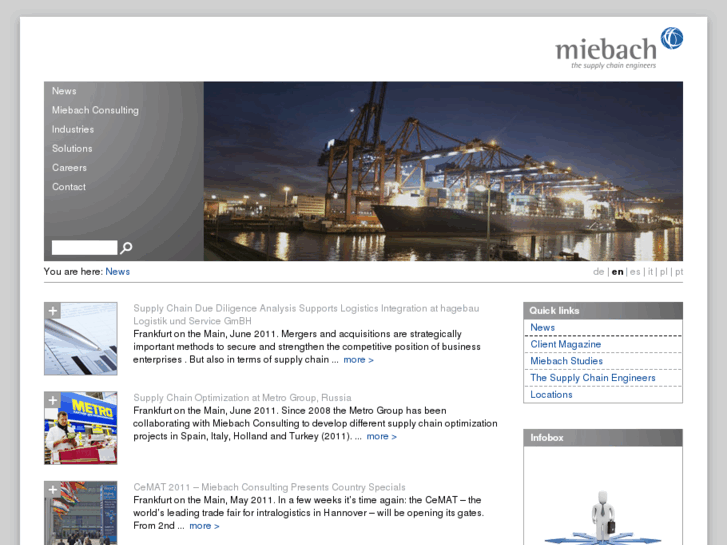Viewport: 727px width, 545px height.
Task: Expand the Metro Group article plus icon
Action: (53, 400)
